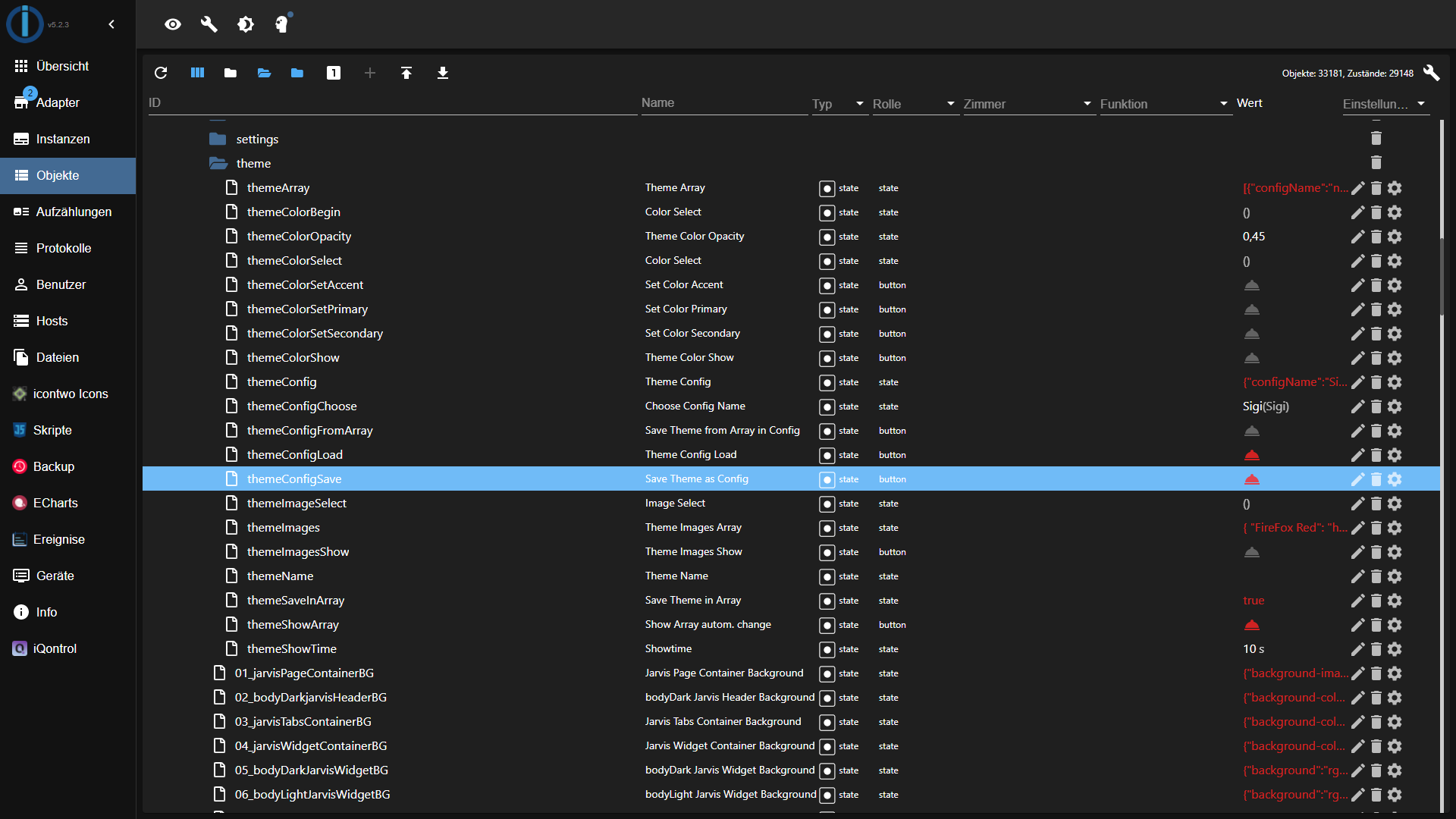Viewport: 1456px width, 819px height.
Task: Edit themeArray with pencil icon
Action: [1357, 188]
